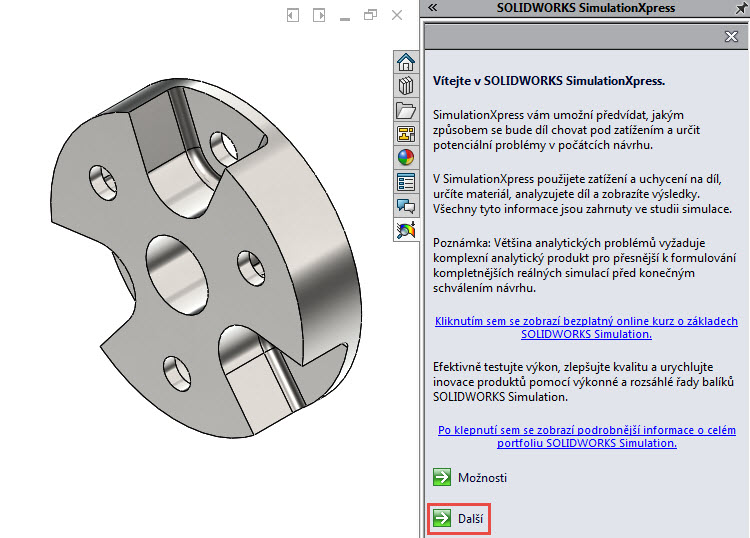Click the Možnosti options label
Screen dimensions: 750x538
(482, 478)
